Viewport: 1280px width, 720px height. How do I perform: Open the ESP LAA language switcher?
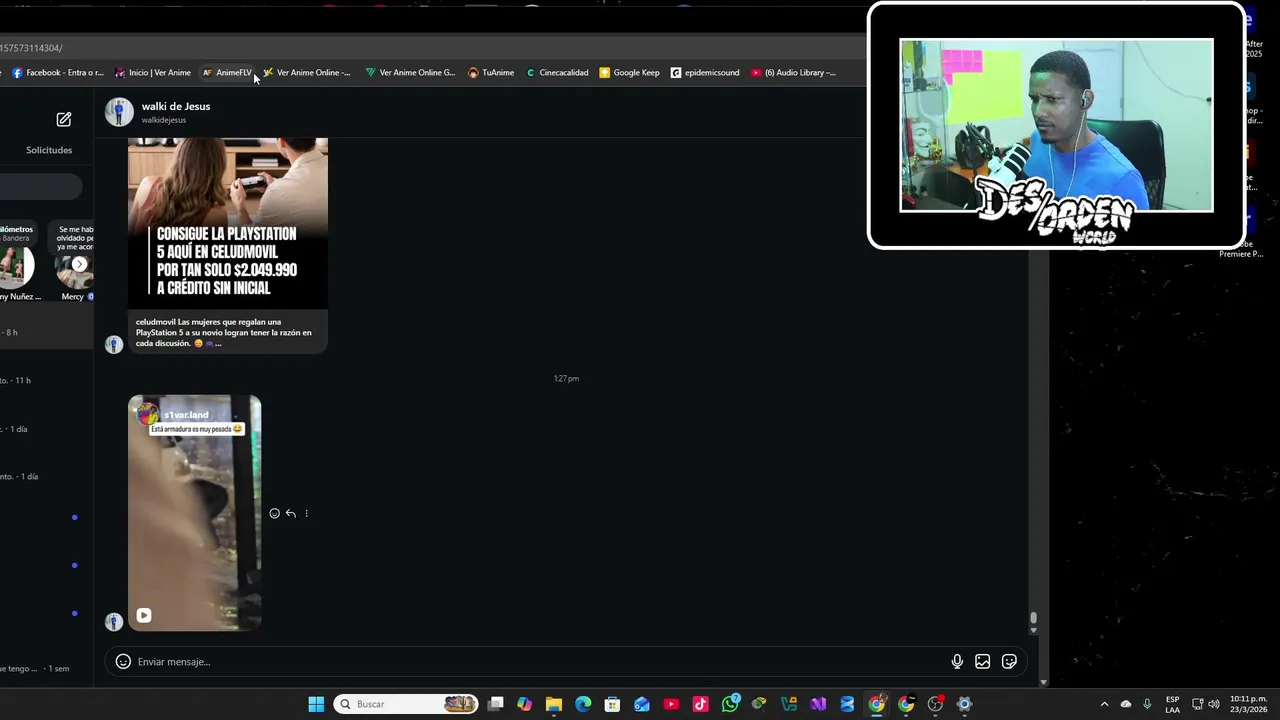click(1172, 704)
